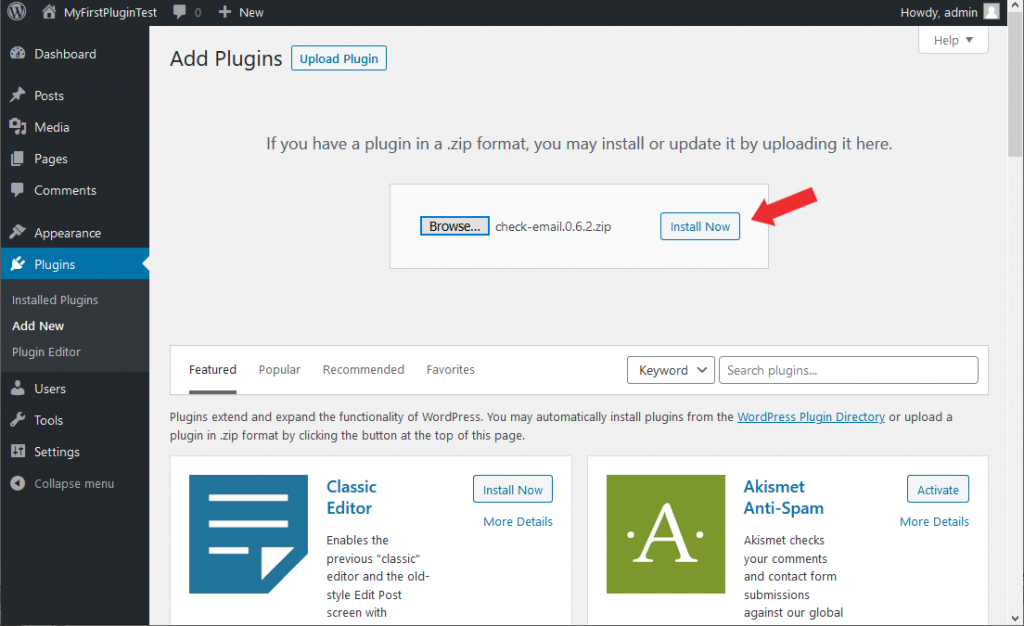Screen dimensions: 1024x626
Task: Click the Settings sliders icon
Action: [17, 452]
